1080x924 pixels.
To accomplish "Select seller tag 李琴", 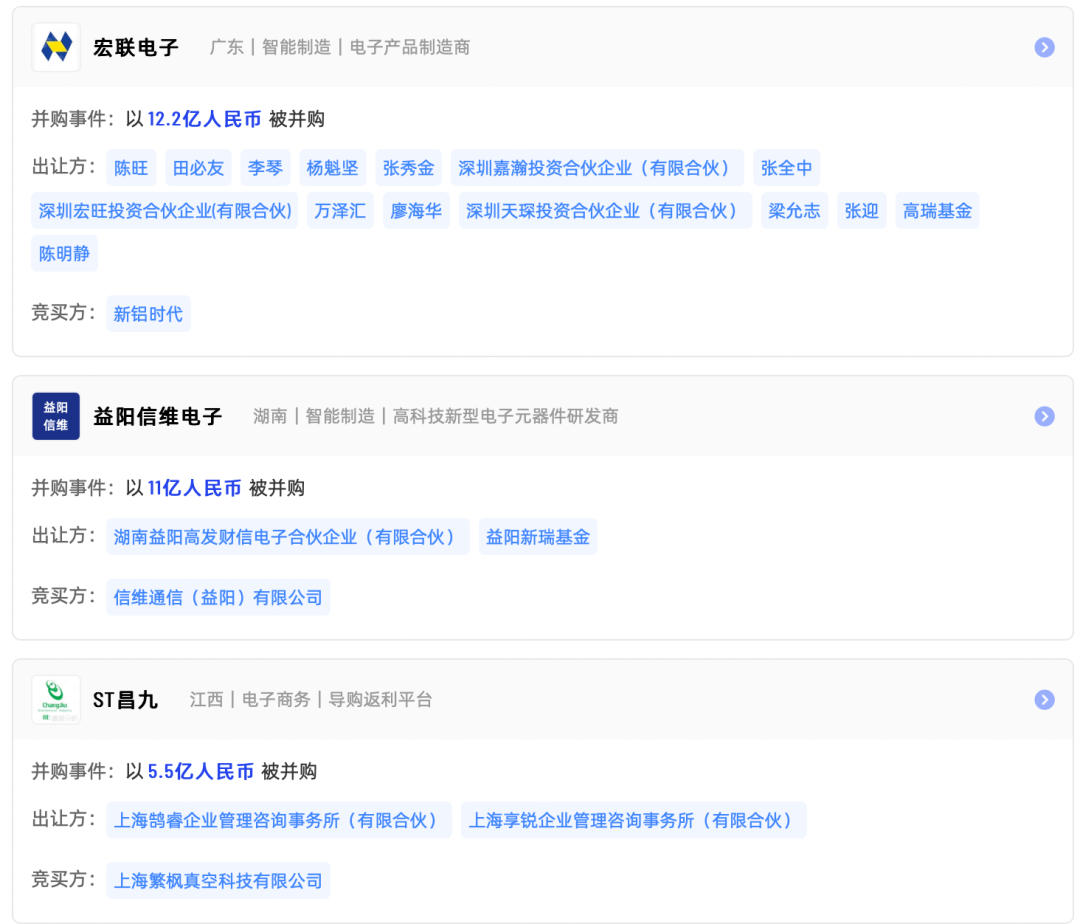I will 265,168.
